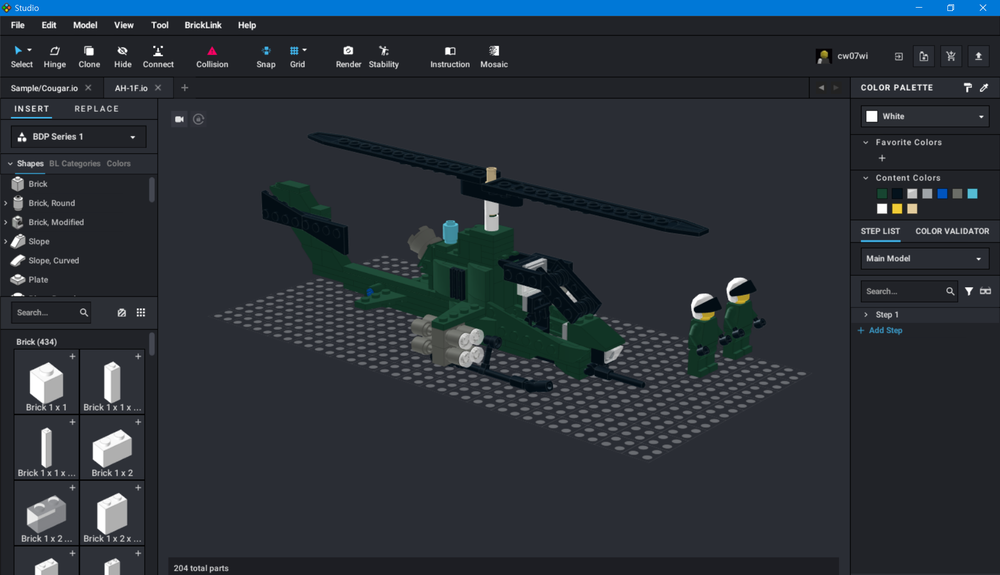Open the Grid size dropdown

coord(304,50)
